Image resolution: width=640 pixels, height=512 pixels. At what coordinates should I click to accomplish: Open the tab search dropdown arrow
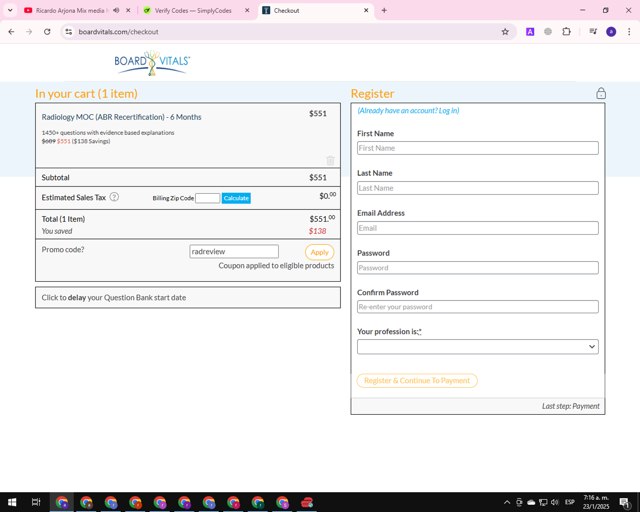(x=10, y=10)
